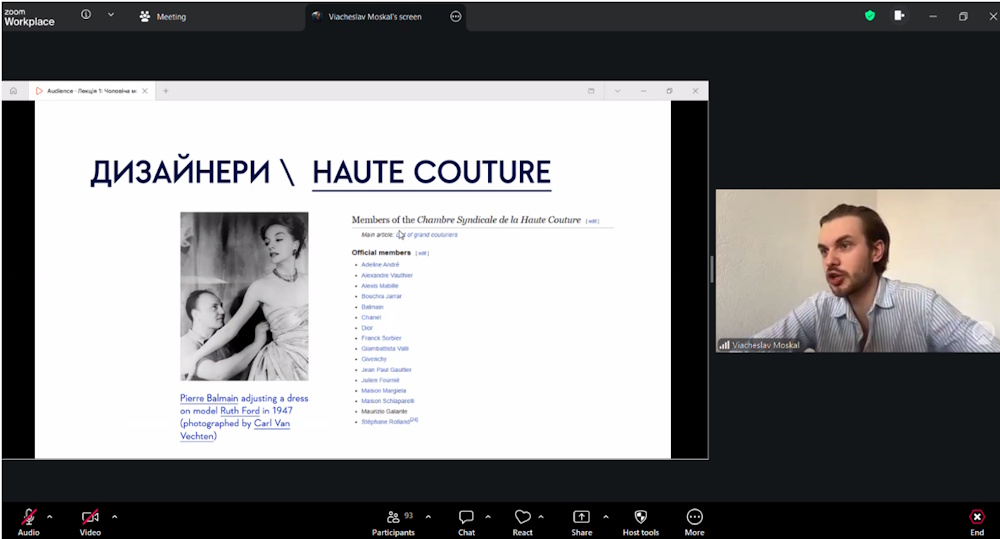
Task: Expand share options arrow next to Share
Action: tap(605, 517)
